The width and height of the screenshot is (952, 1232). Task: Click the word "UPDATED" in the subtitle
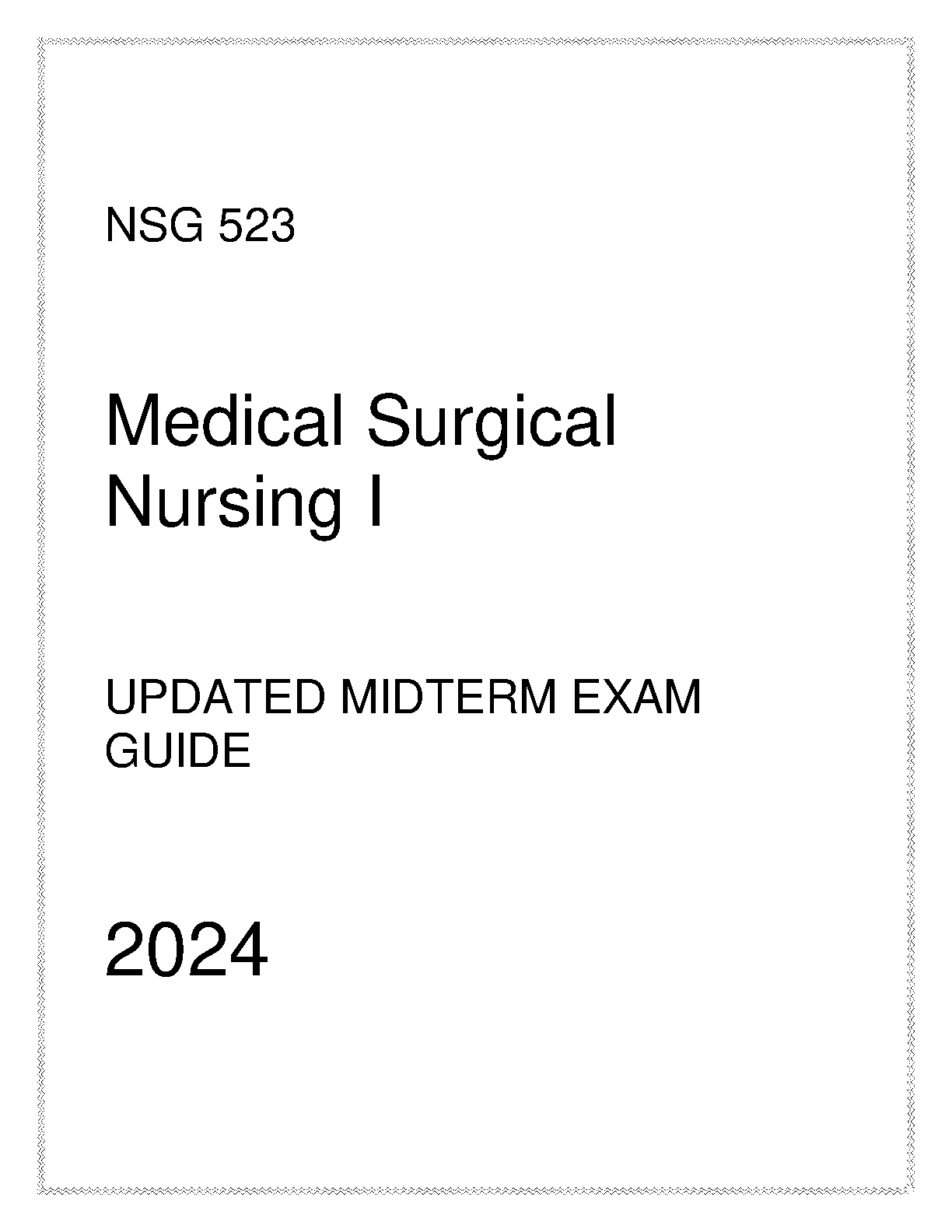pyautogui.click(x=214, y=698)
